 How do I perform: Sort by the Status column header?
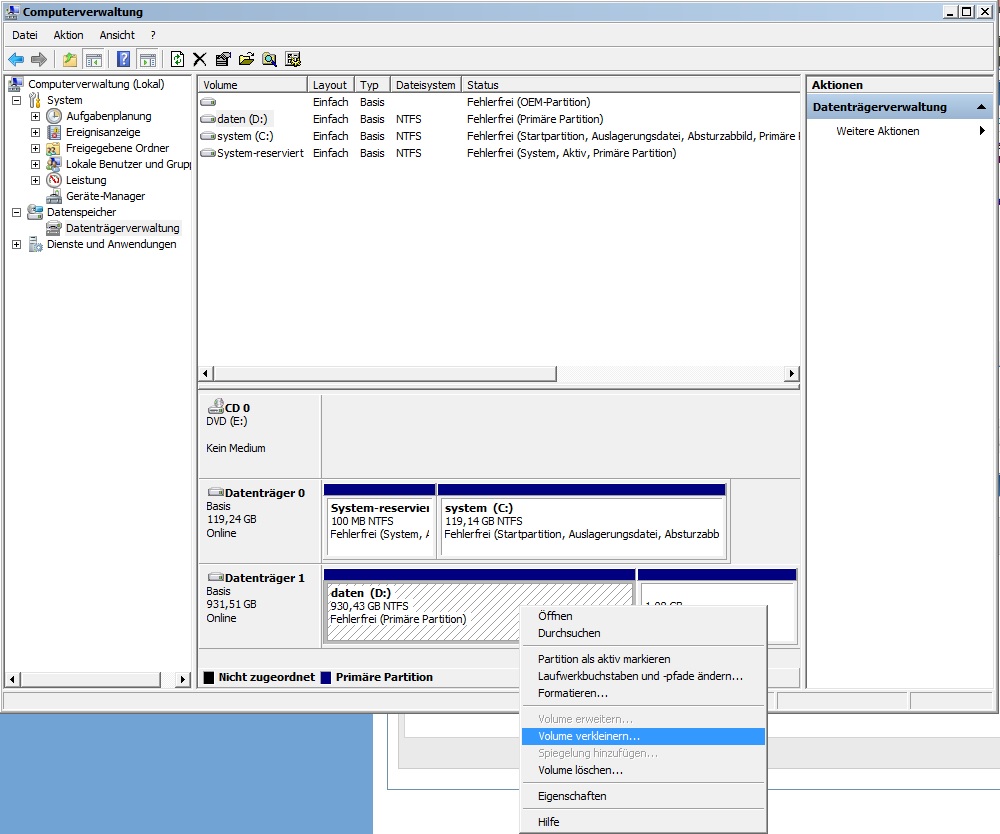click(x=630, y=85)
